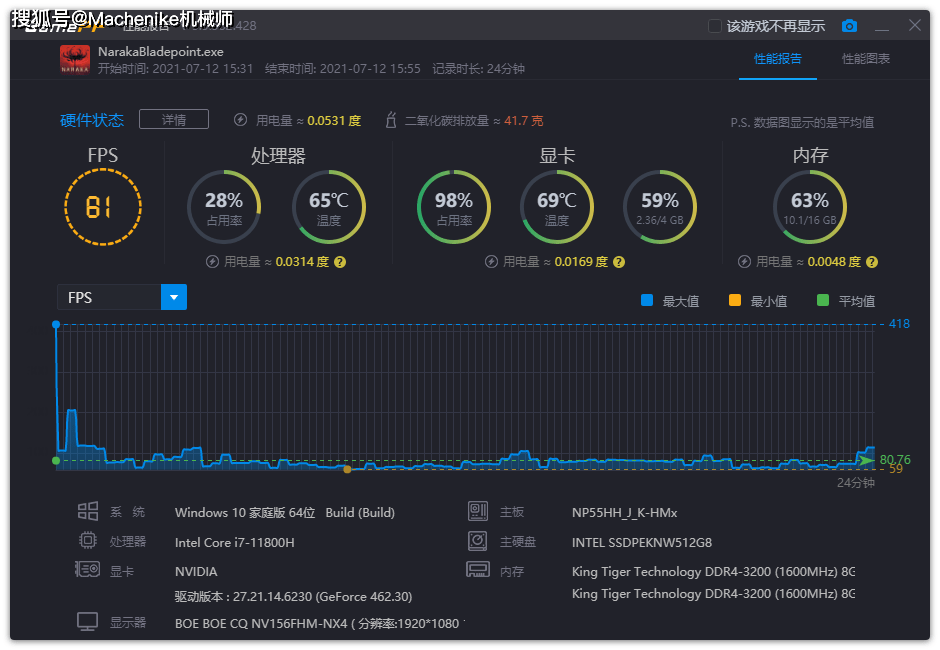
Task: Switch to the 性能图表 tab
Action: (866, 59)
